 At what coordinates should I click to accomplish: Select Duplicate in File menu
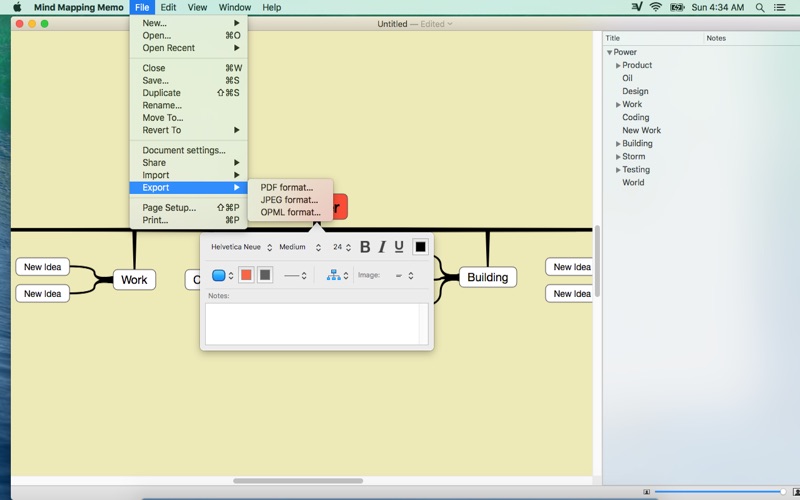pyautogui.click(x=188, y=93)
